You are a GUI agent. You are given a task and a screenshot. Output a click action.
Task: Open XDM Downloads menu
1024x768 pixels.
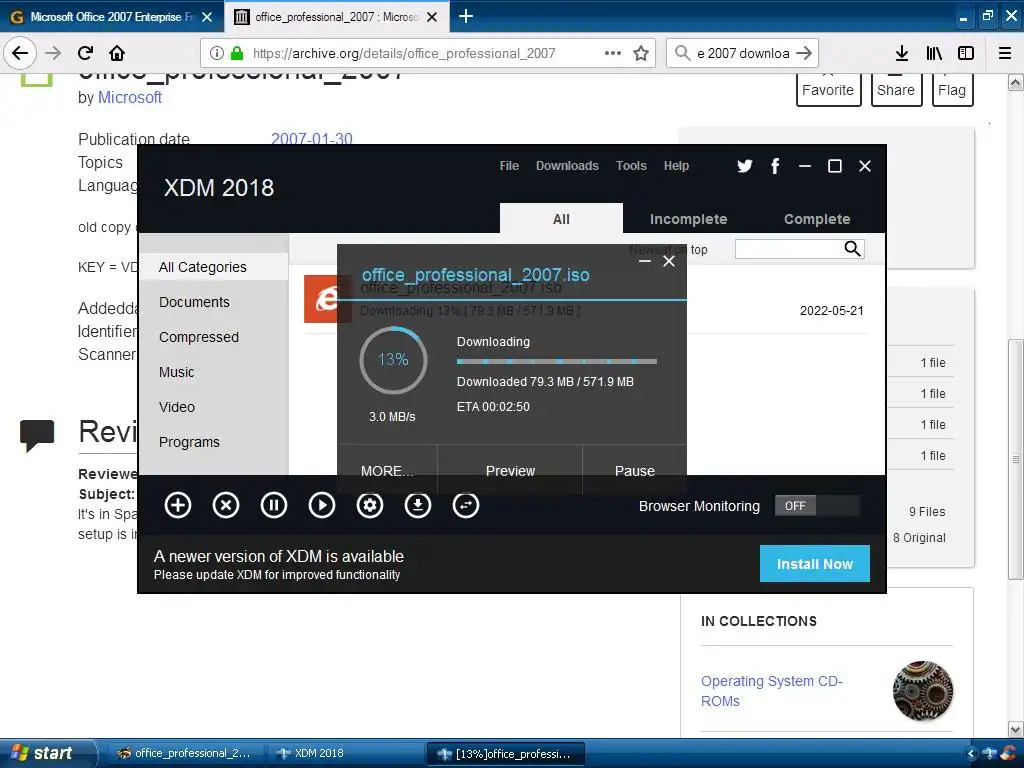(567, 166)
